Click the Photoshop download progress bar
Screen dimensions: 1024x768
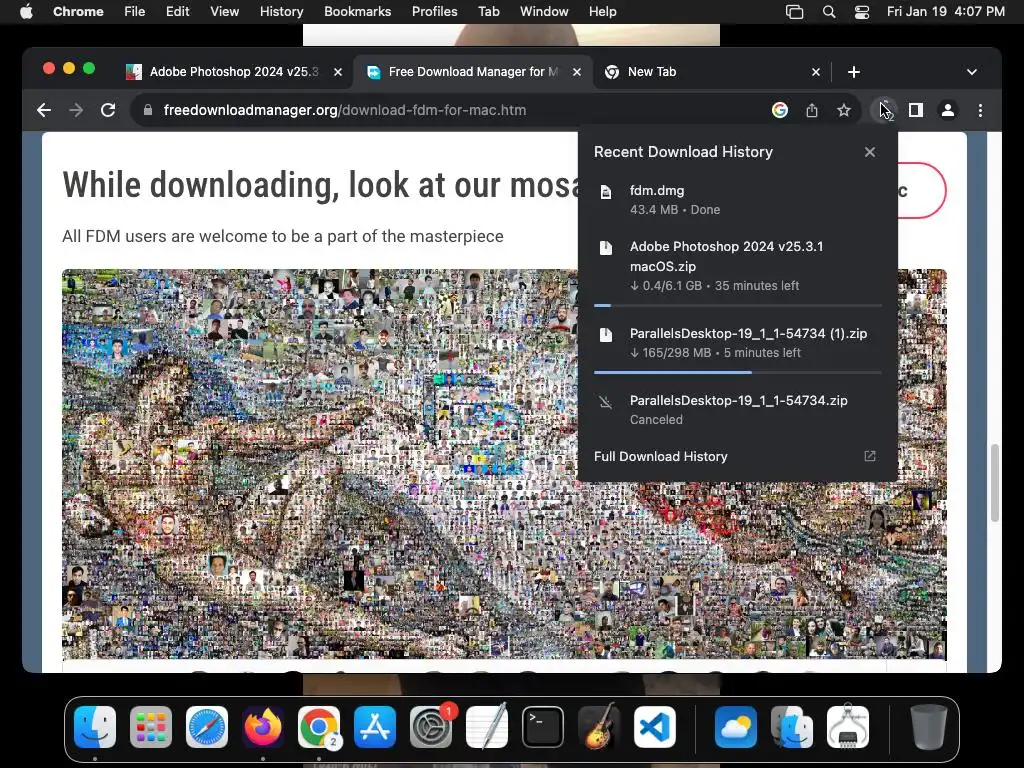point(737,305)
